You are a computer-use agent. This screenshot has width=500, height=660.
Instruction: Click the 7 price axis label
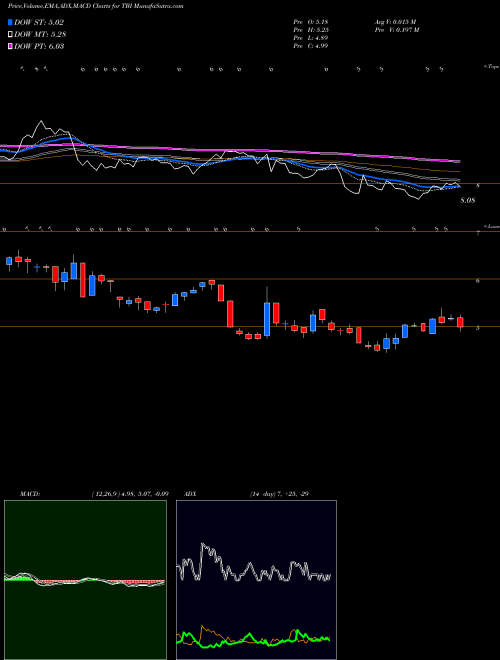pyautogui.click(x=478, y=233)
